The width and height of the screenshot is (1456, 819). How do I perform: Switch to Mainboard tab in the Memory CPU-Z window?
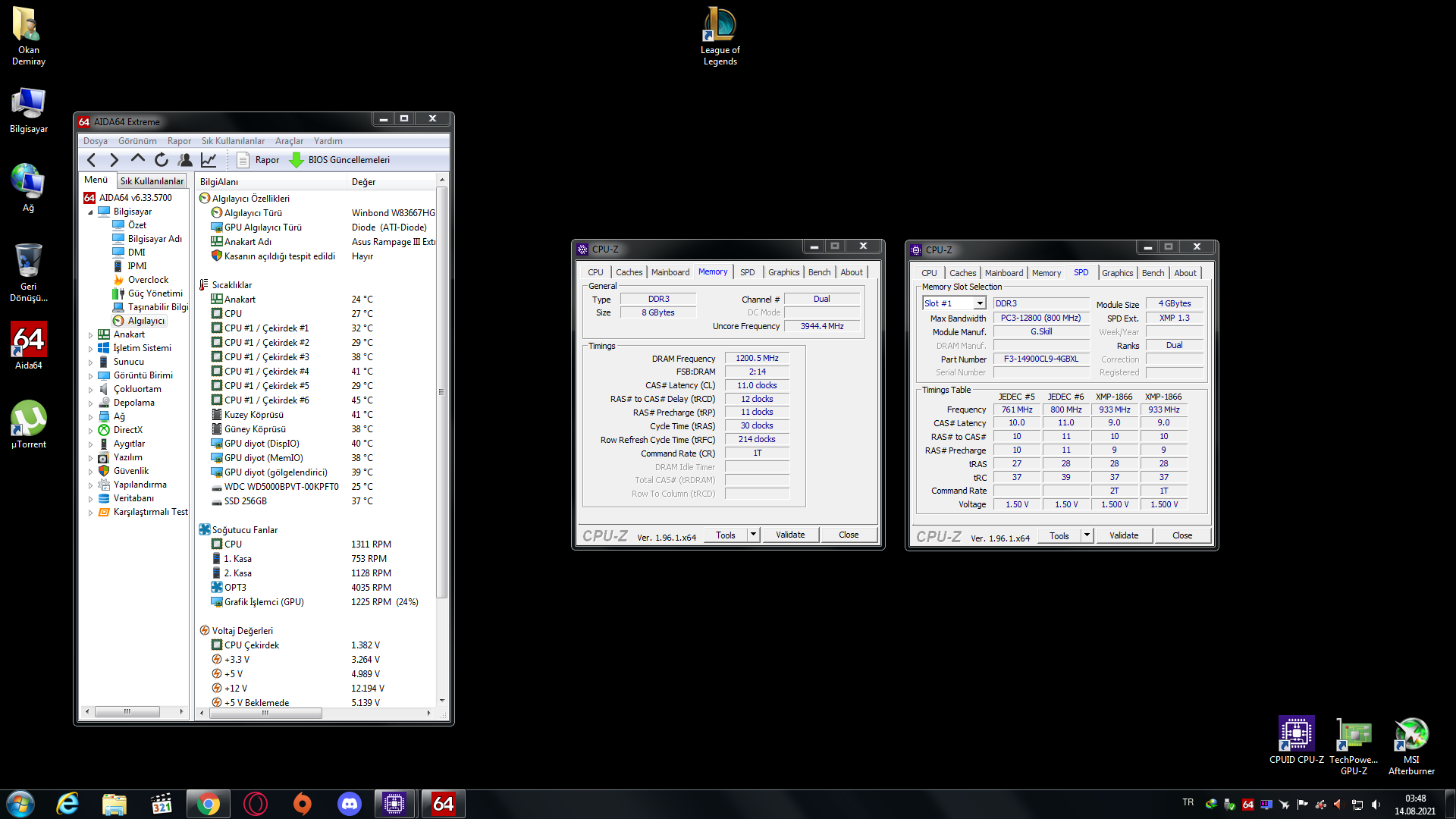coord(670,272)
